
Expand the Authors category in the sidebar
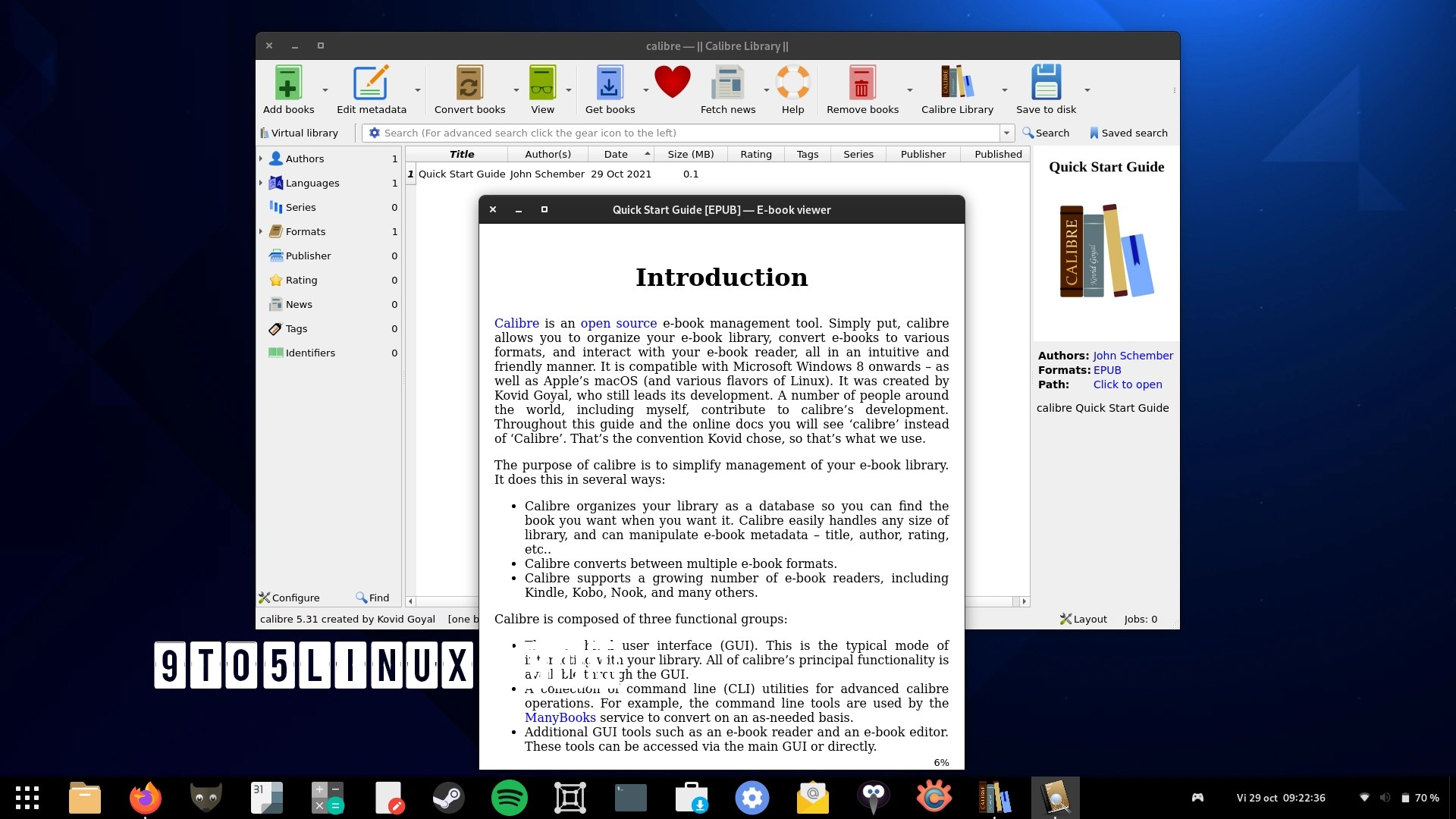tap(261, 158)
